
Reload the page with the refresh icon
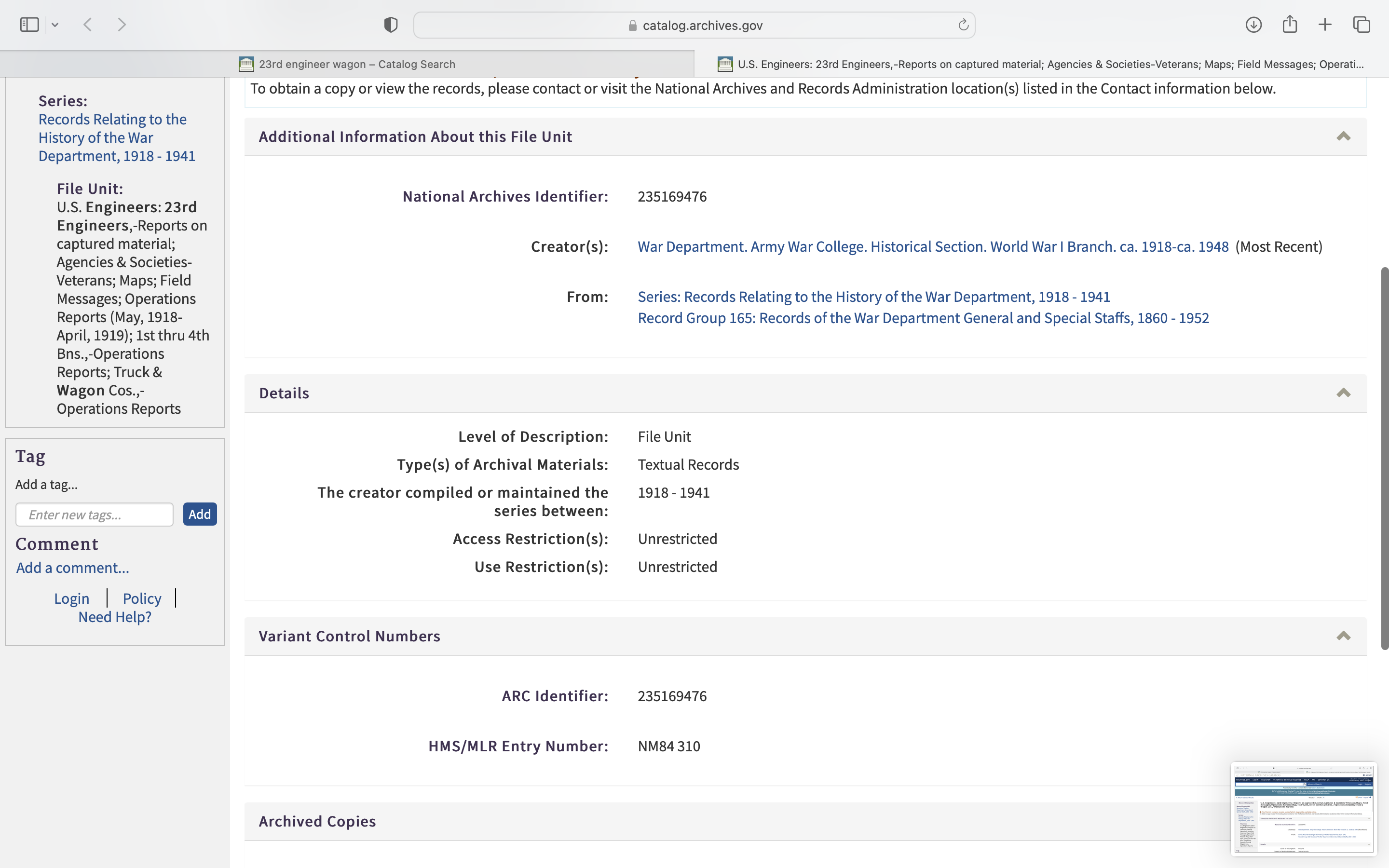[x=963, y=25]
